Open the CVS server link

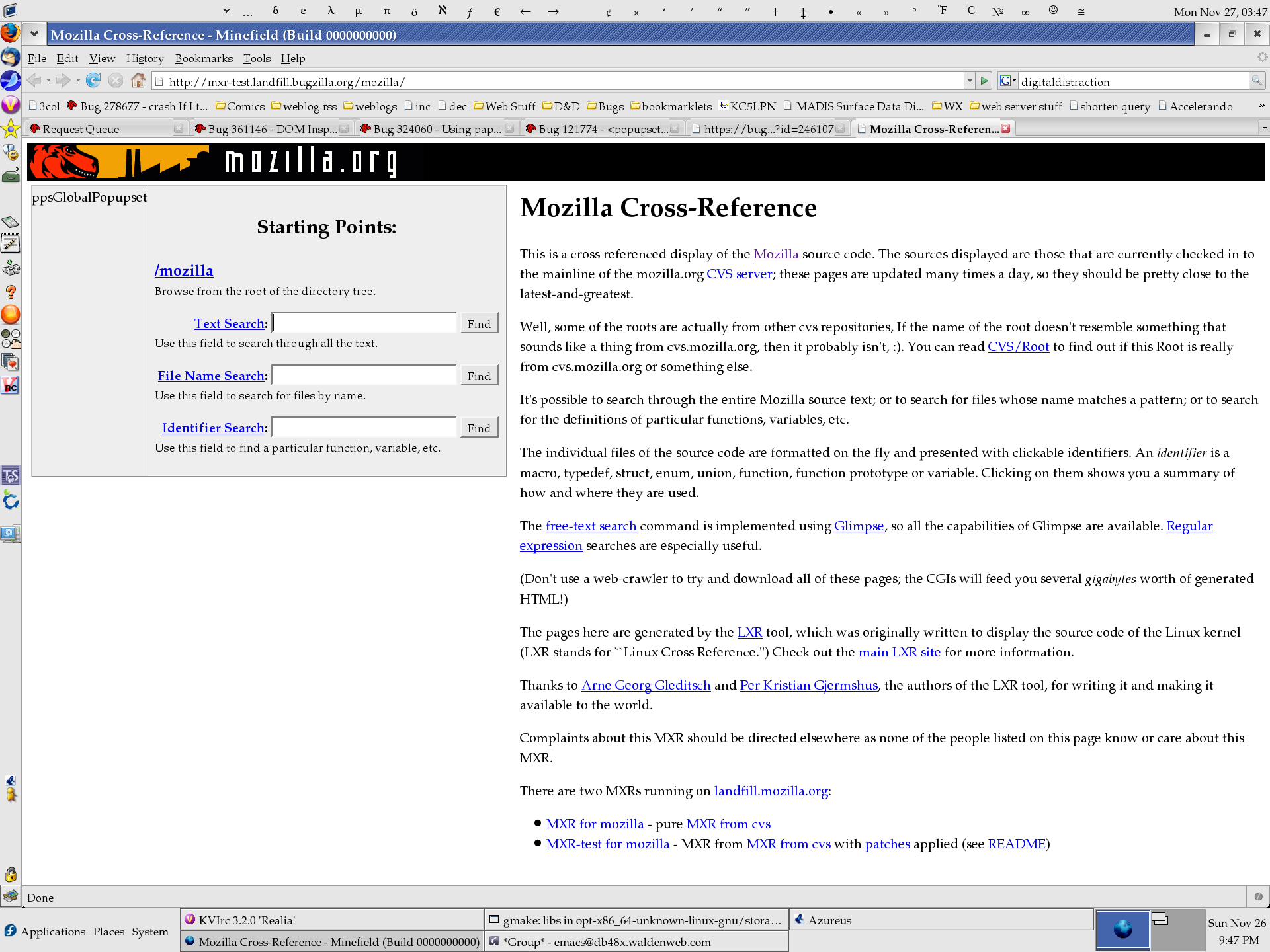coord(740,274)
